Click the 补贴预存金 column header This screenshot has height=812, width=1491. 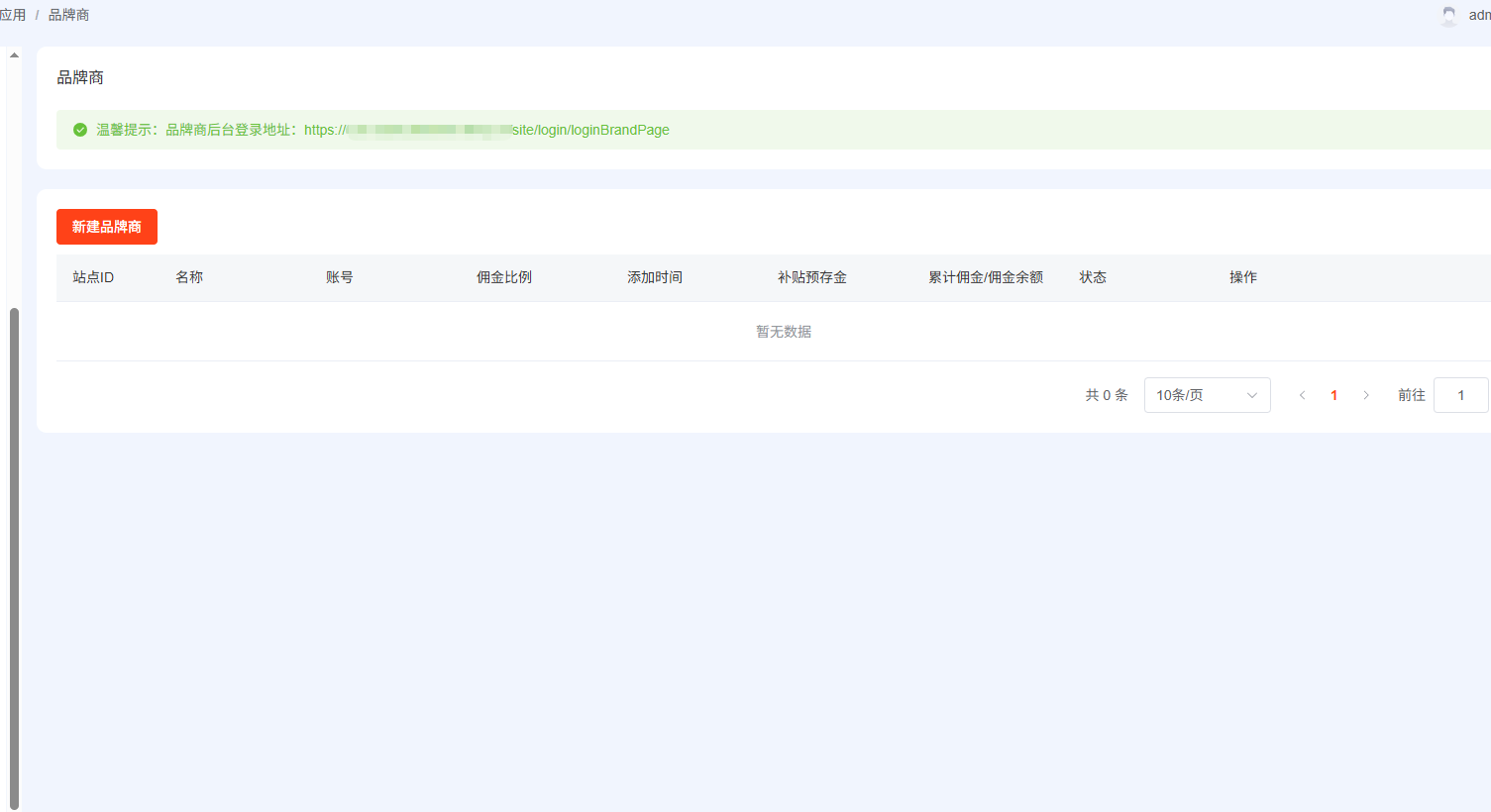[x=812, y=277]
